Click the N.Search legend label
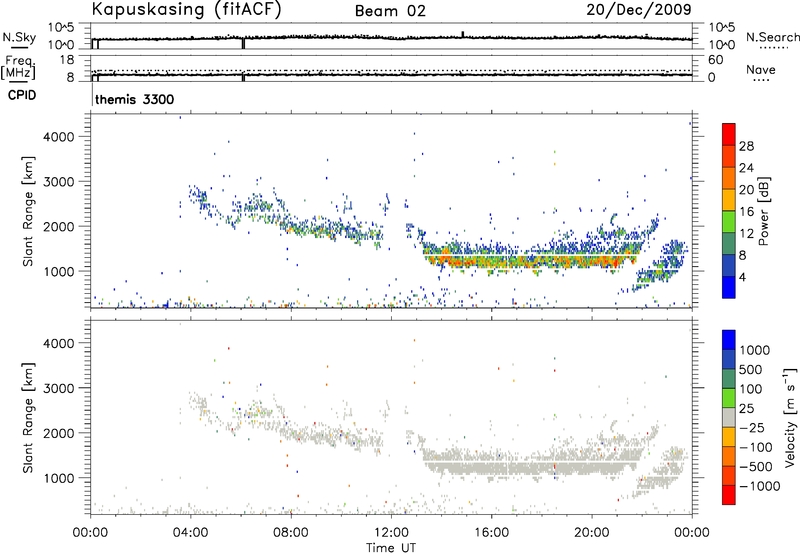Image resolution: width=800 pixels, height=554 pixels. [772, 37]
